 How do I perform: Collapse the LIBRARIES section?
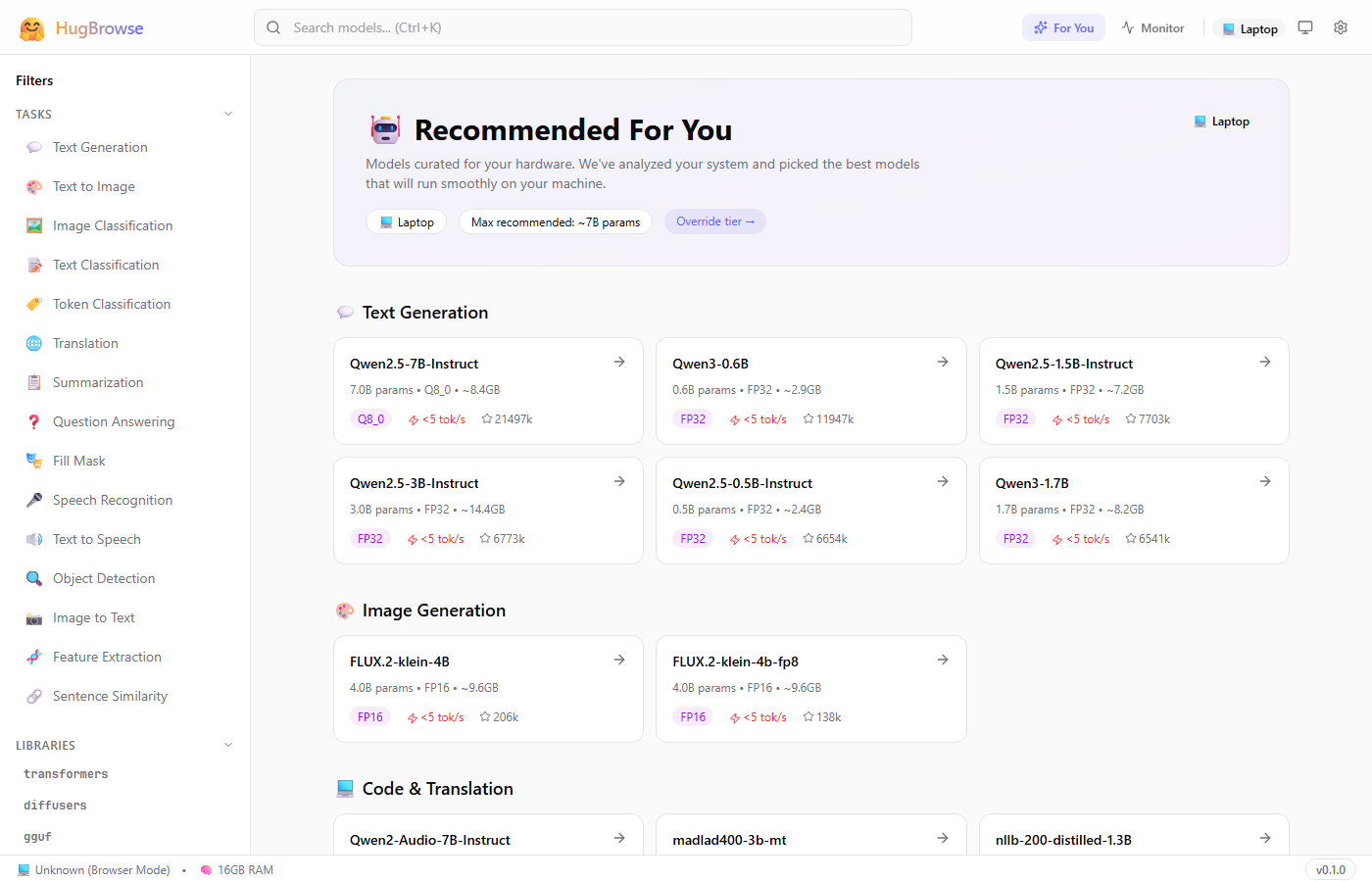pyautogui.click(x=228, y=745)
